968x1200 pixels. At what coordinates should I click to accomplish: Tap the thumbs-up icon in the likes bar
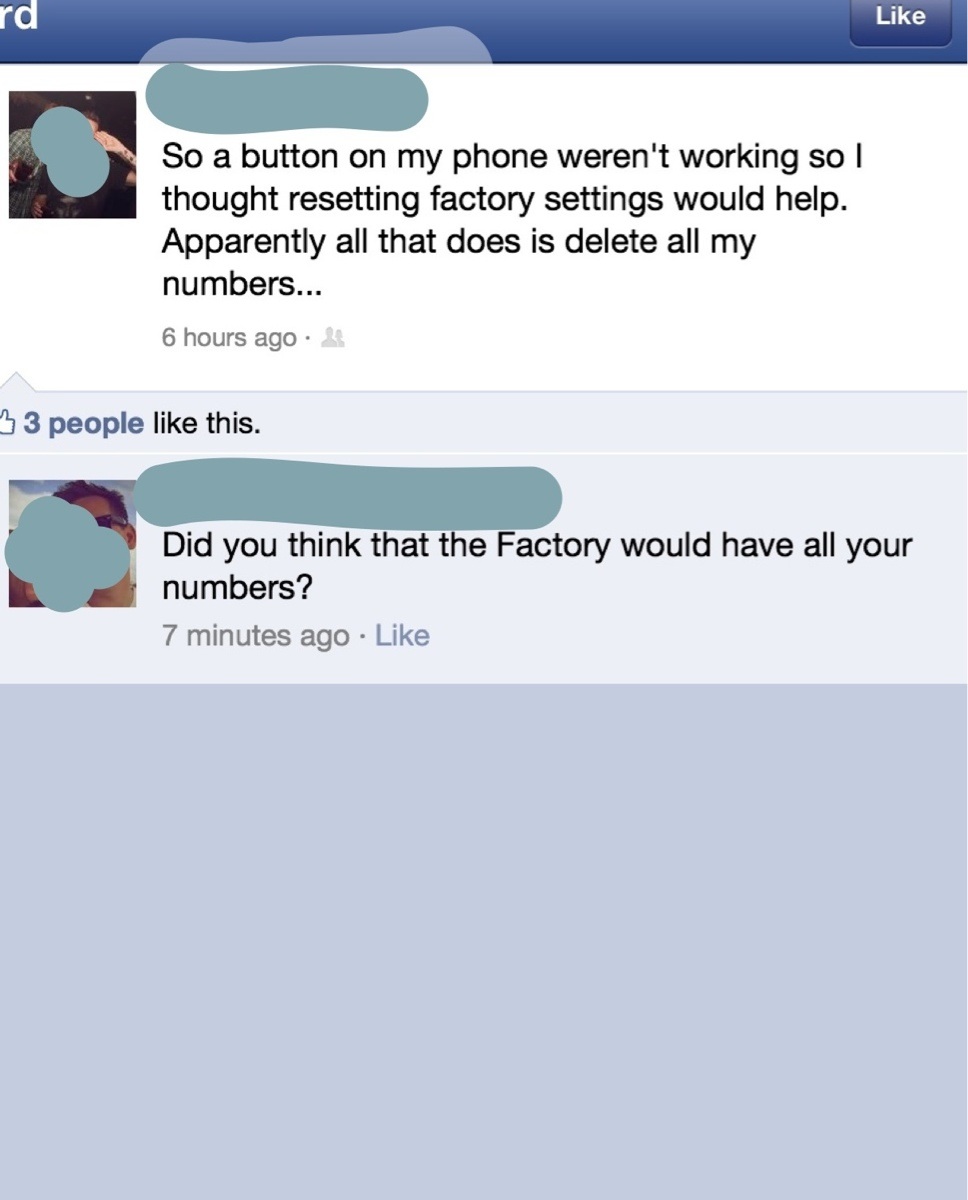point(8,423)
